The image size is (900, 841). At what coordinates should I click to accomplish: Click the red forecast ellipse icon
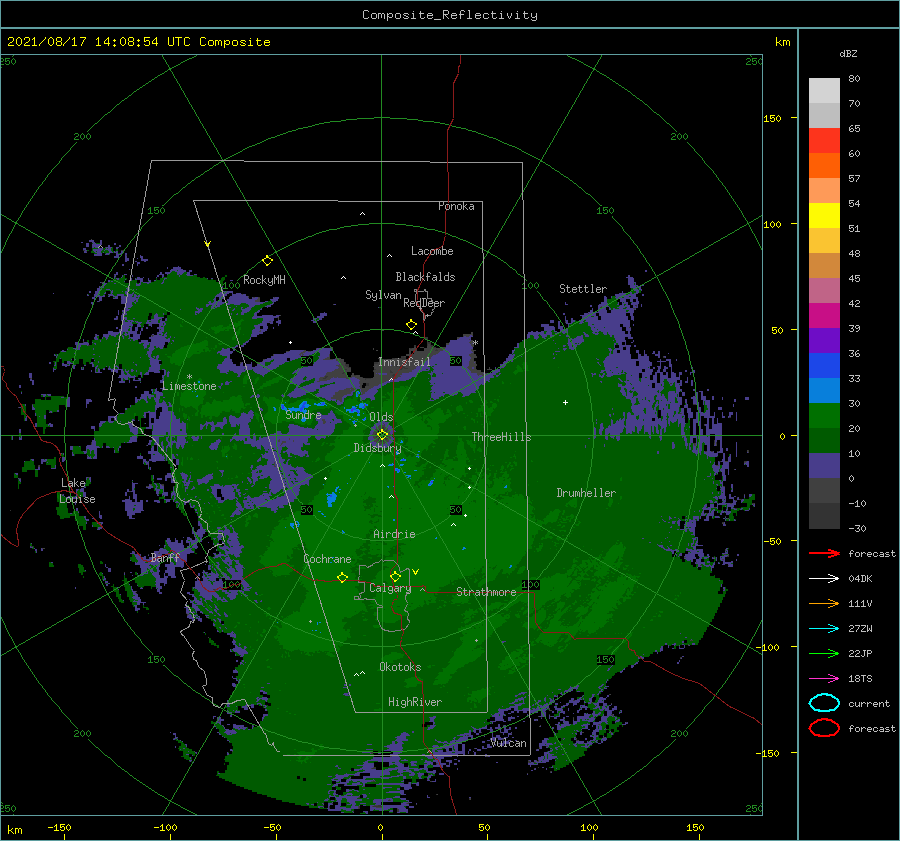[x=824, y=728]
